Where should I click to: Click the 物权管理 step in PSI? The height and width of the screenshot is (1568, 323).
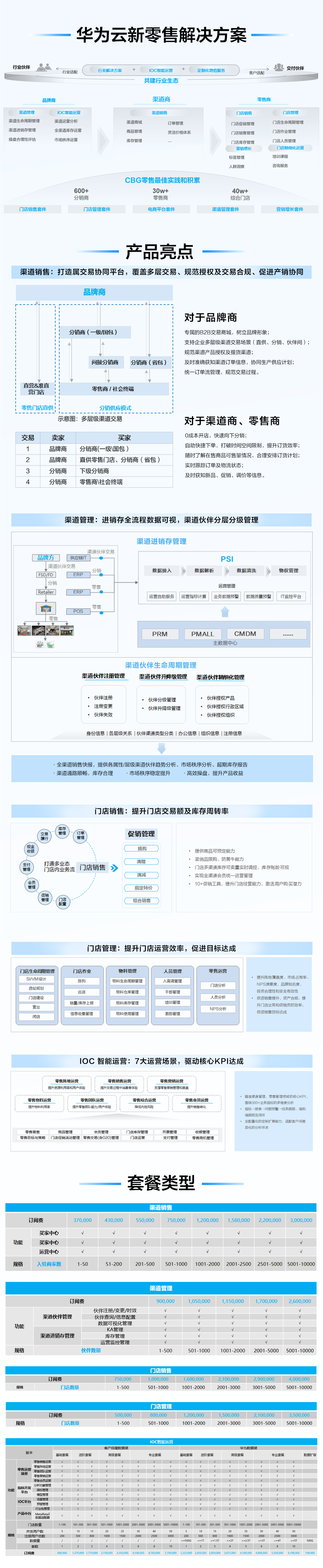[x=288, y=571]
